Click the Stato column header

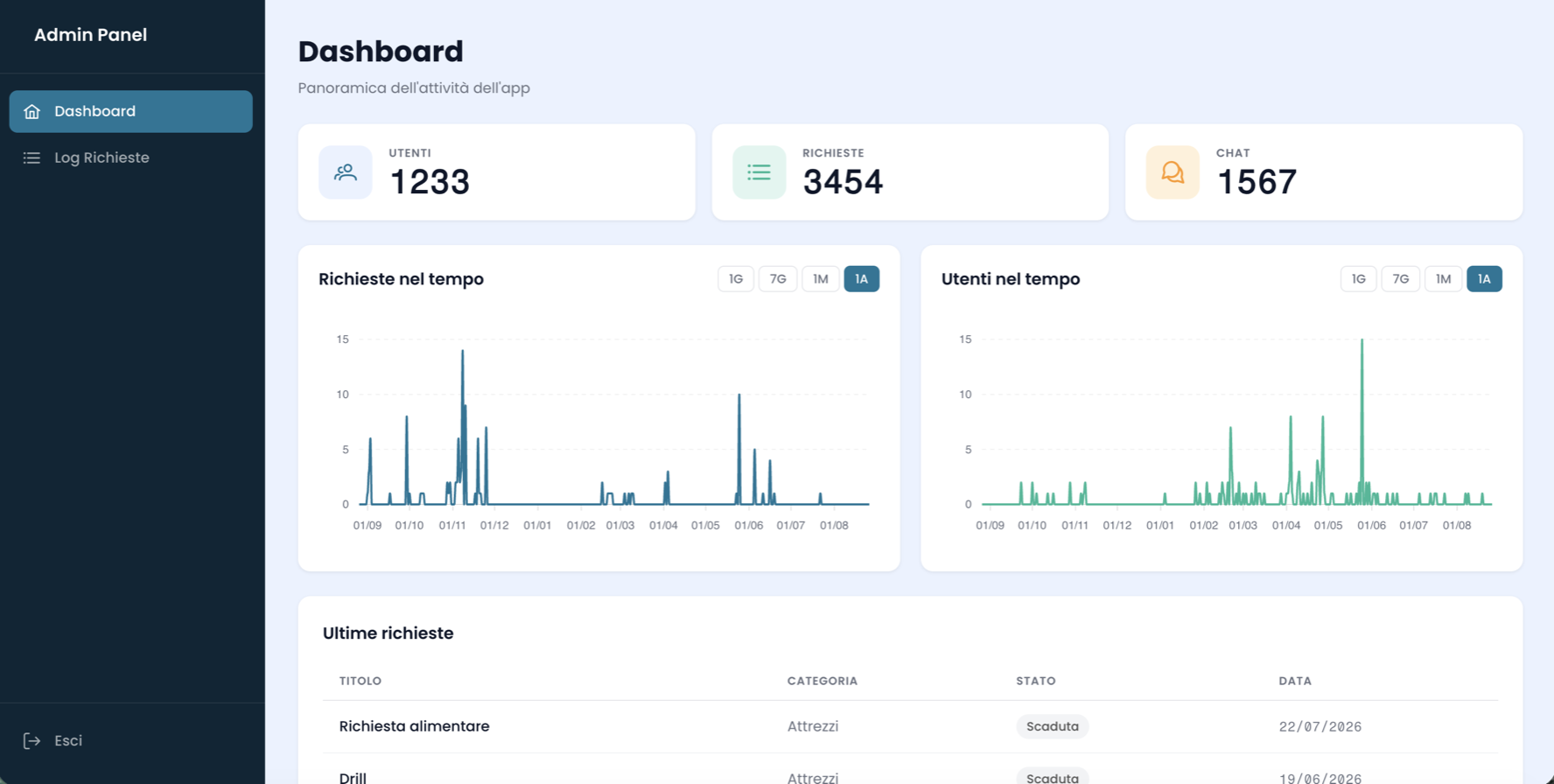pos(1036,681)
